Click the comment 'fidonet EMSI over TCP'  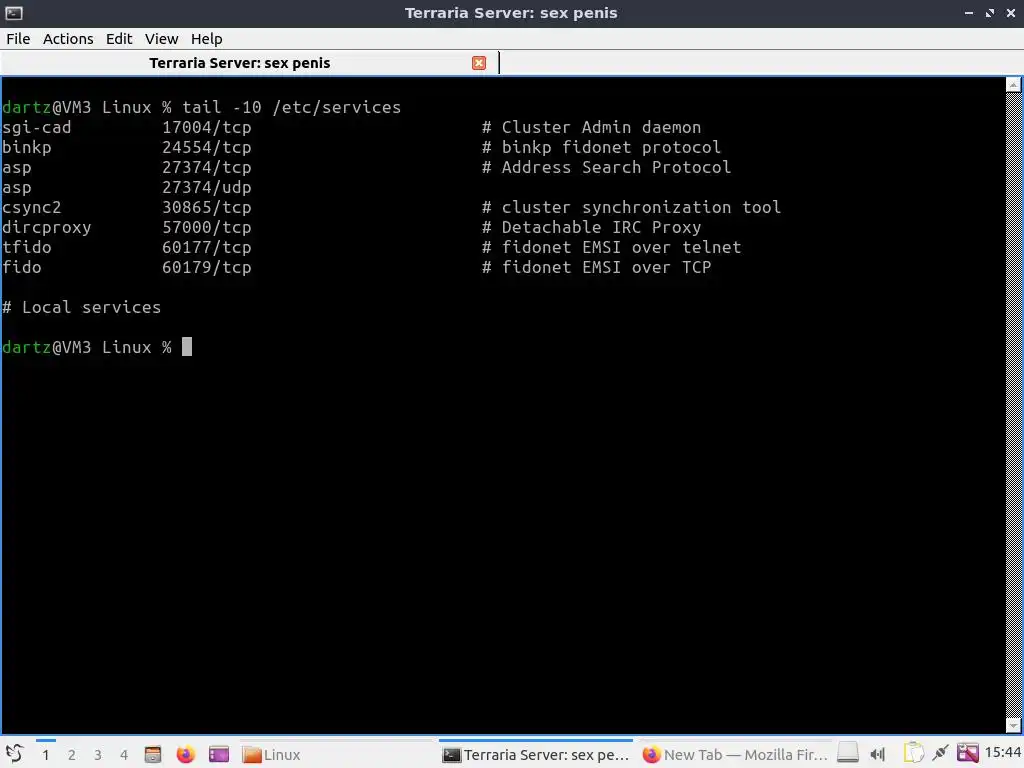[606, 268]
